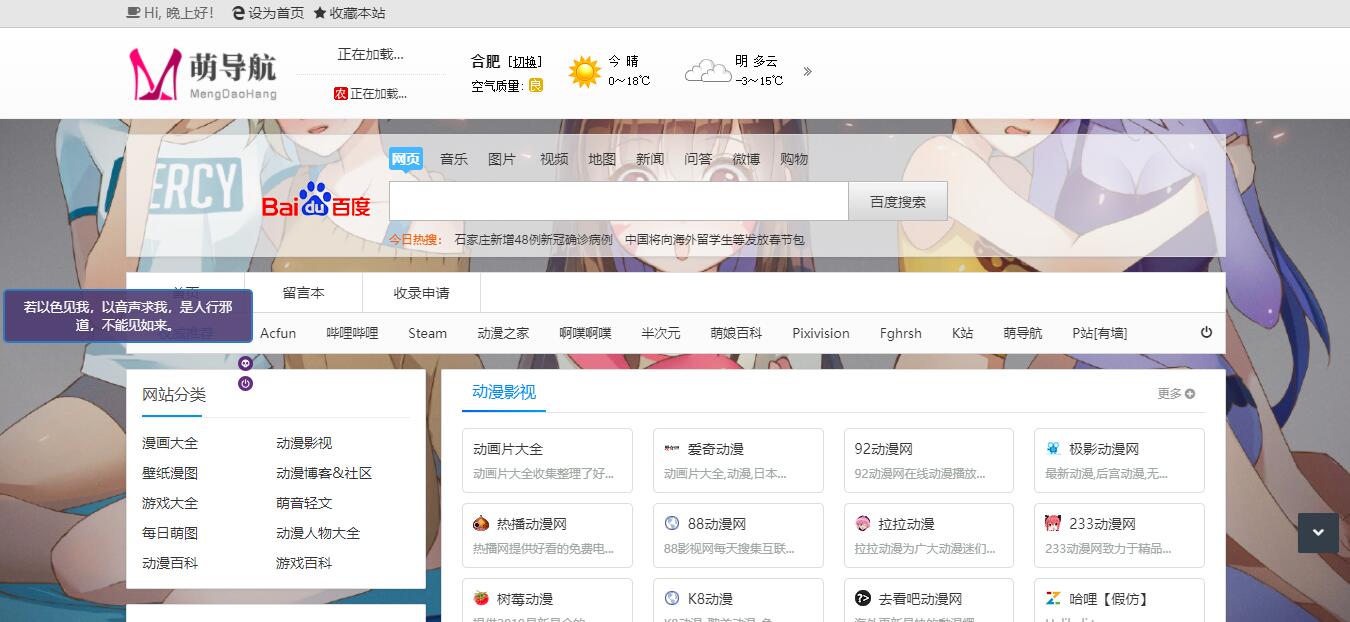Click the dark scroll-down chevron button
The width and height of the screenshot is (1350, 622).
[1317, 532]
